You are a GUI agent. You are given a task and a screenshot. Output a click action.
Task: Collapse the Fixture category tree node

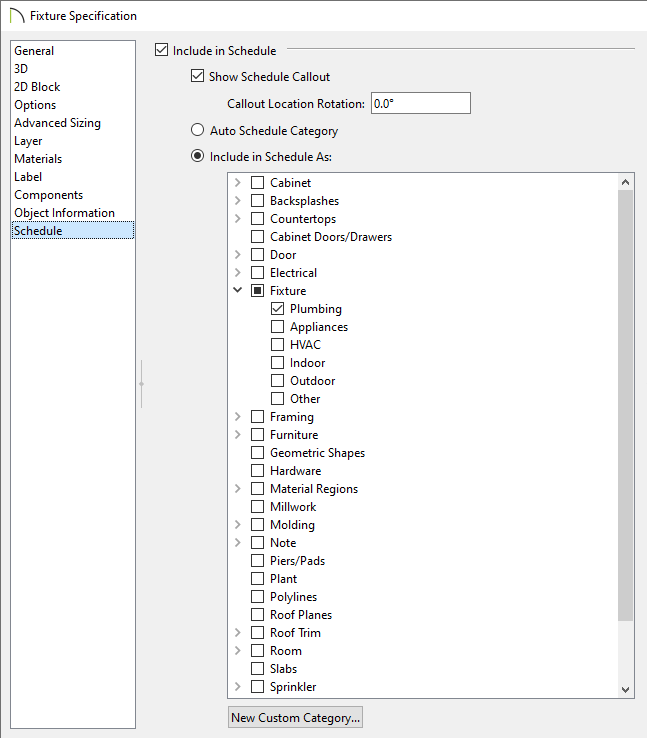(237, 291)
